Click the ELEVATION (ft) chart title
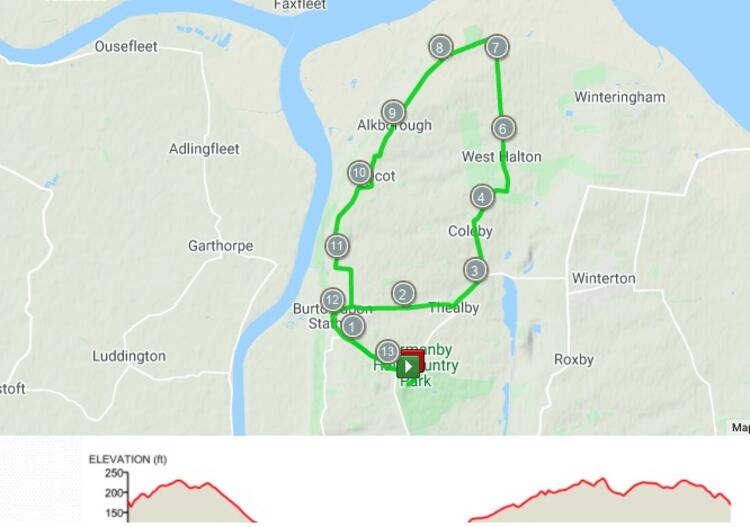This screenshot has width=750, height=527. point(128,460)
